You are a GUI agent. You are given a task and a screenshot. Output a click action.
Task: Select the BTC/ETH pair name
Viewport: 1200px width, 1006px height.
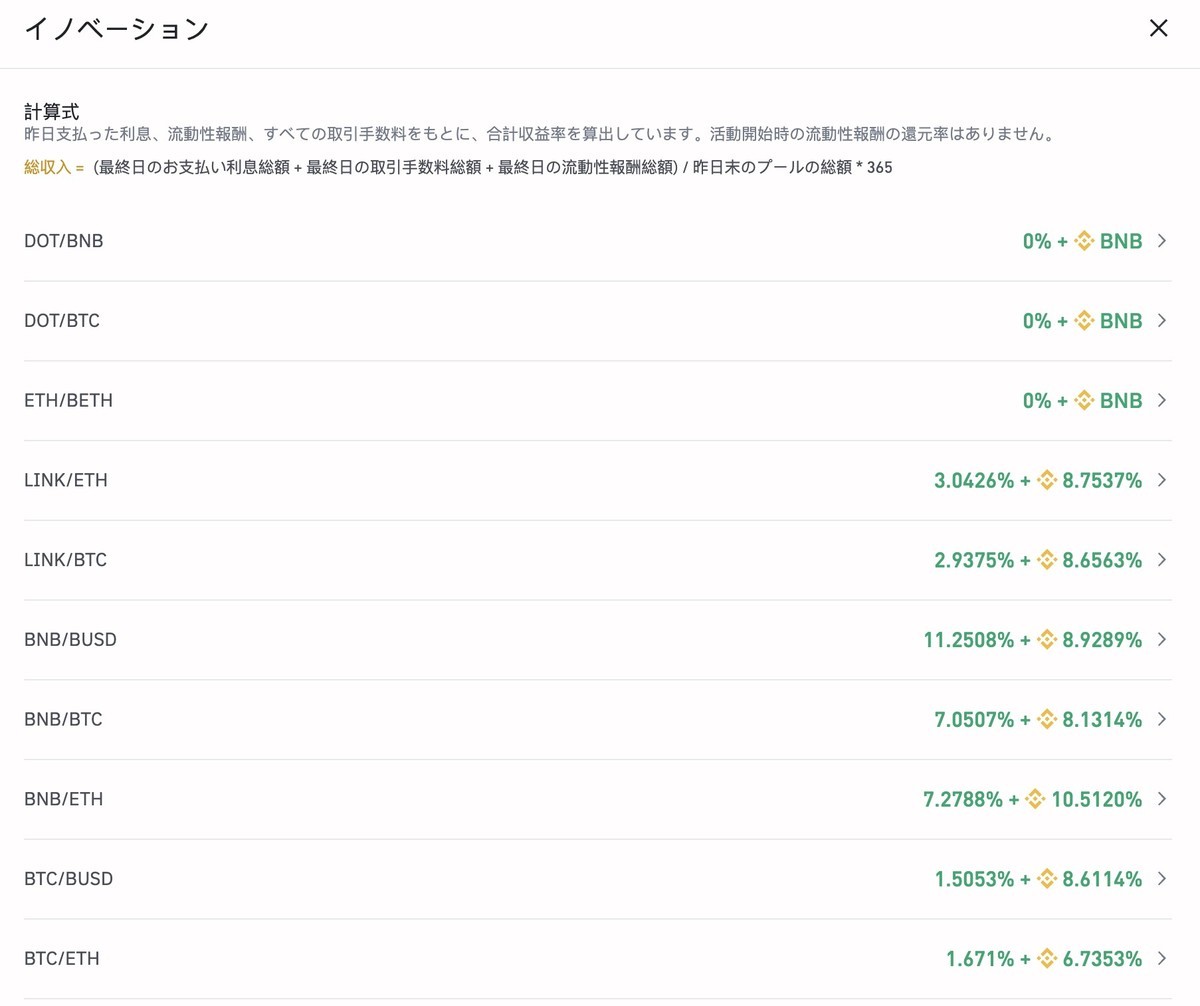[x=62, y=959]
